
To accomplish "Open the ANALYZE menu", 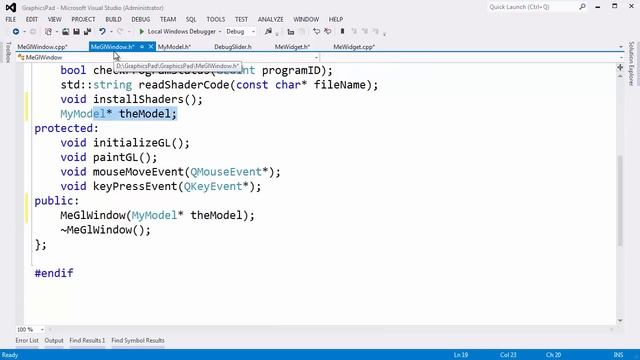I will pos(270,19).
